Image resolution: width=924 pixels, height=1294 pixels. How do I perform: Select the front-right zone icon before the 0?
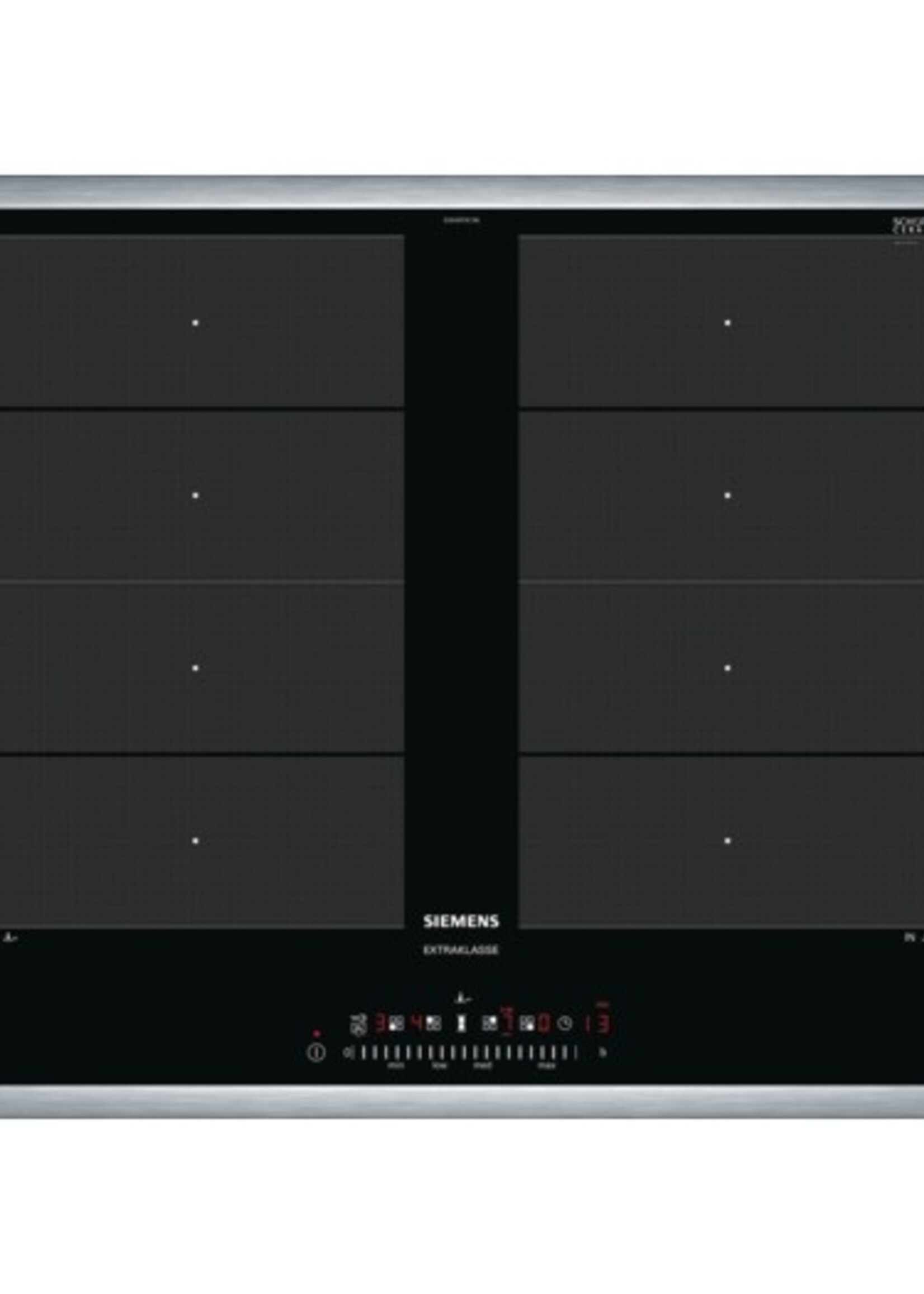[x=527, y=1024]
